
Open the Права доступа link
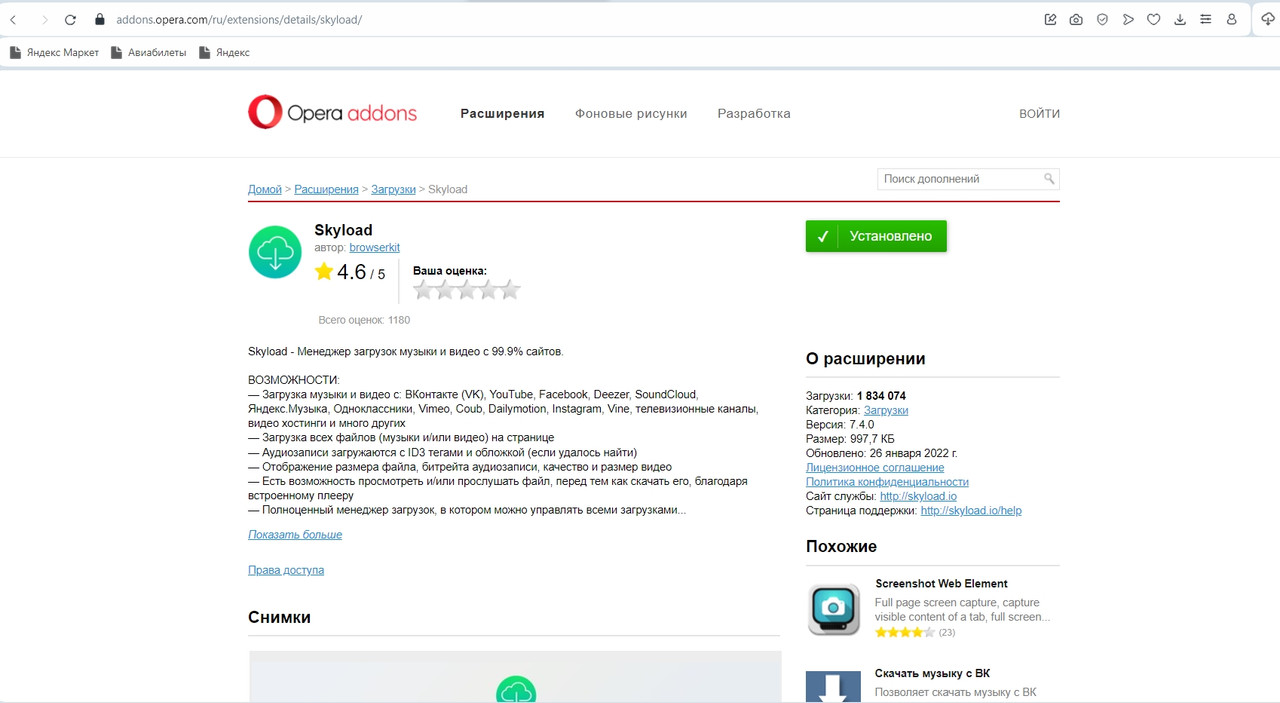[286, 570]
